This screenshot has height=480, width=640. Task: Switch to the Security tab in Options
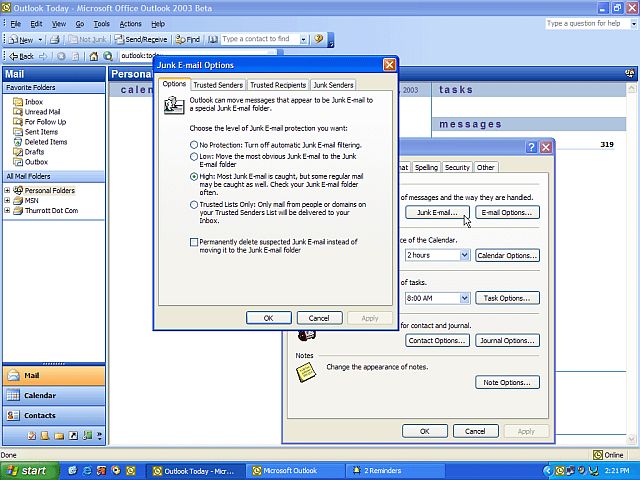[x=457, y=167]
